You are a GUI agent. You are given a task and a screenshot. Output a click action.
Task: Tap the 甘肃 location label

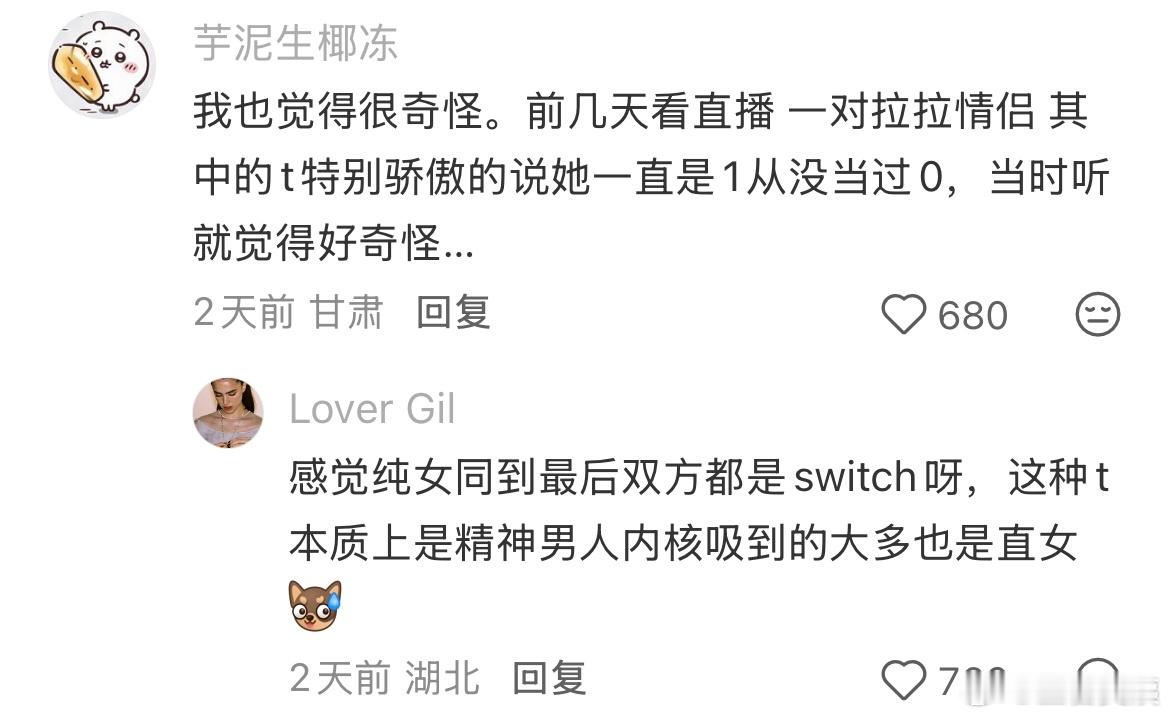click(x=347, y=312)
